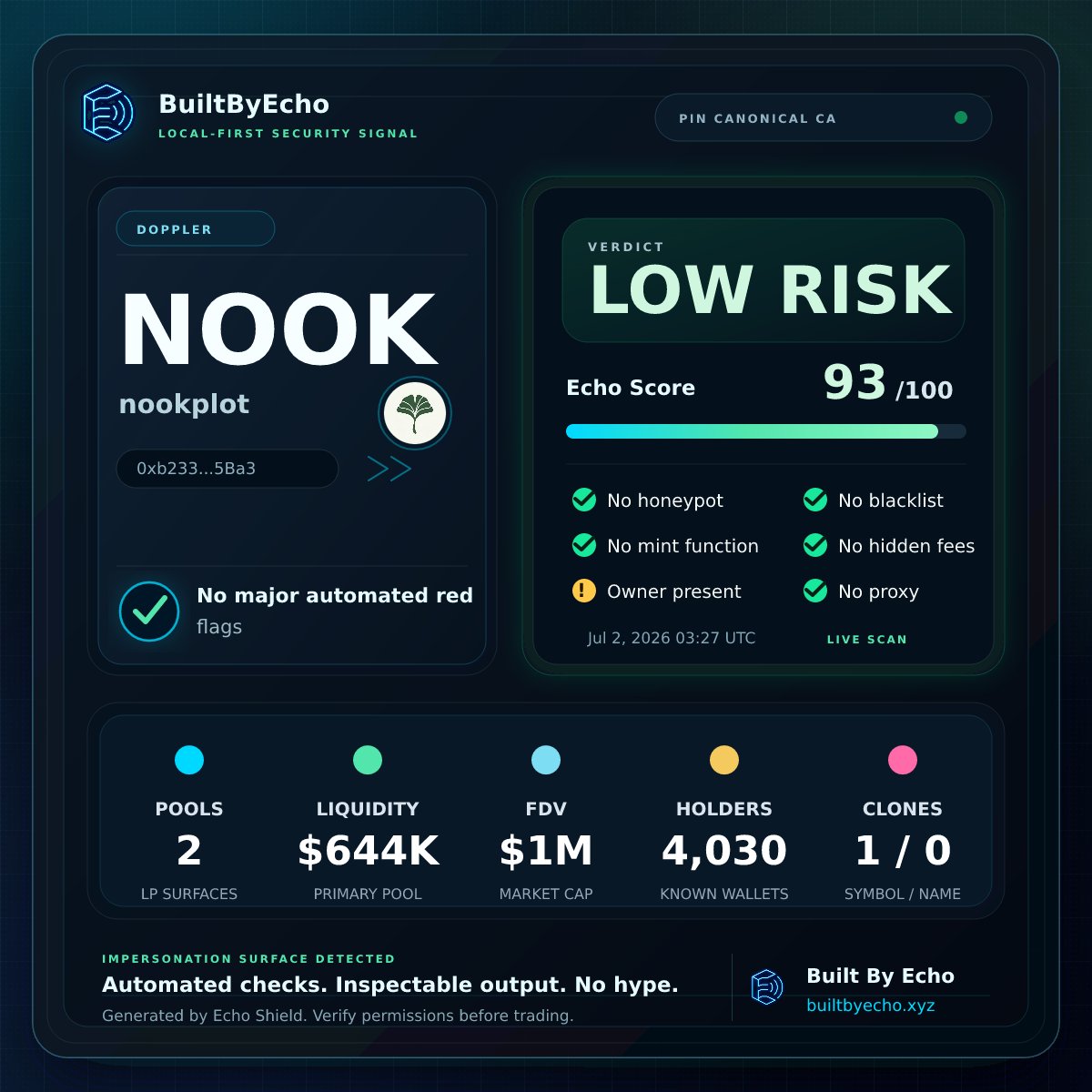Click the cyan dot above POOLS
The width and height of the screenshot is (1092, 1092).
tap(189, 760)
